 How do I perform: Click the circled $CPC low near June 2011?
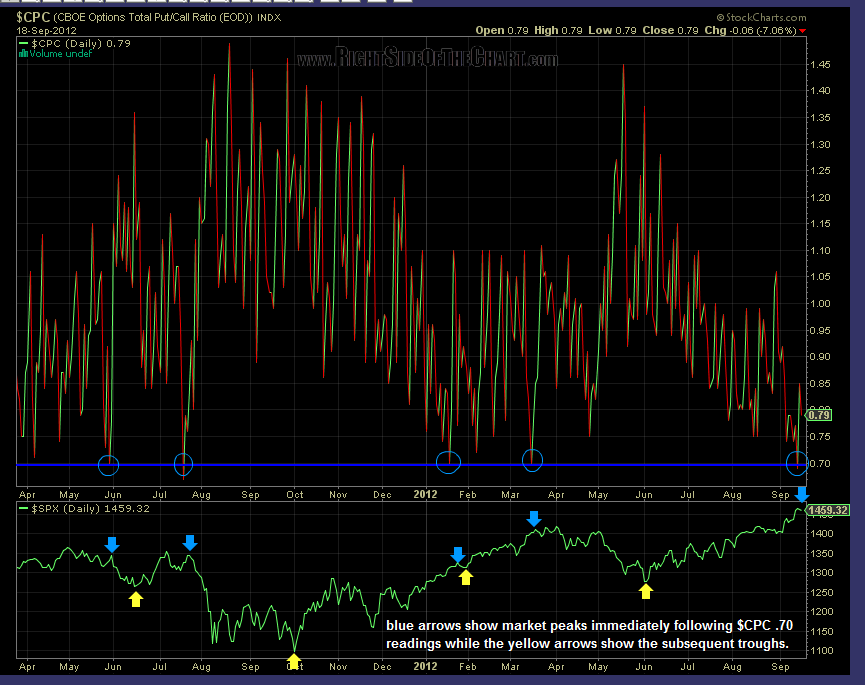pos(109,464)
